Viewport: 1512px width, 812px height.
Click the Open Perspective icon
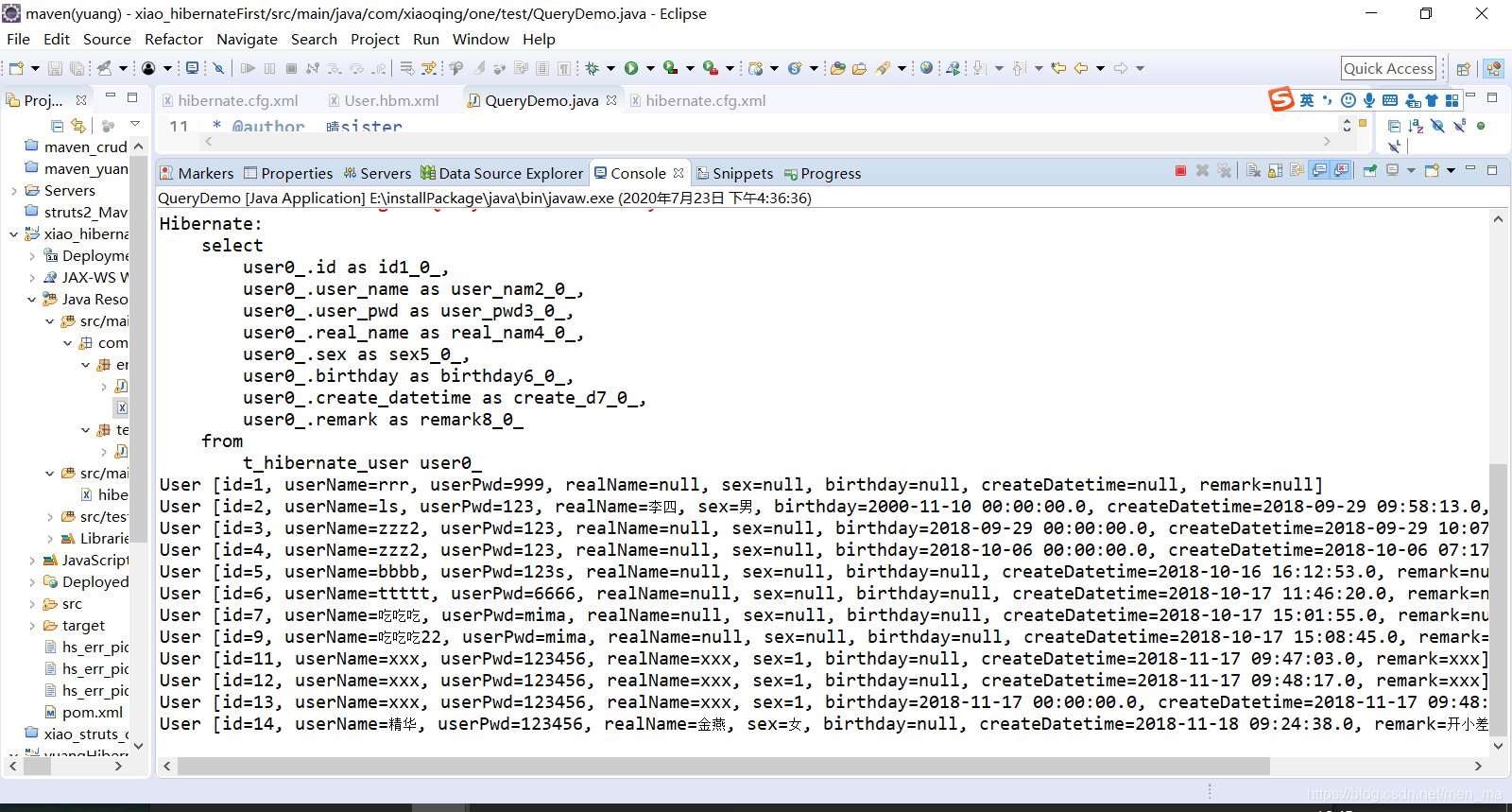pos(1463,68)
